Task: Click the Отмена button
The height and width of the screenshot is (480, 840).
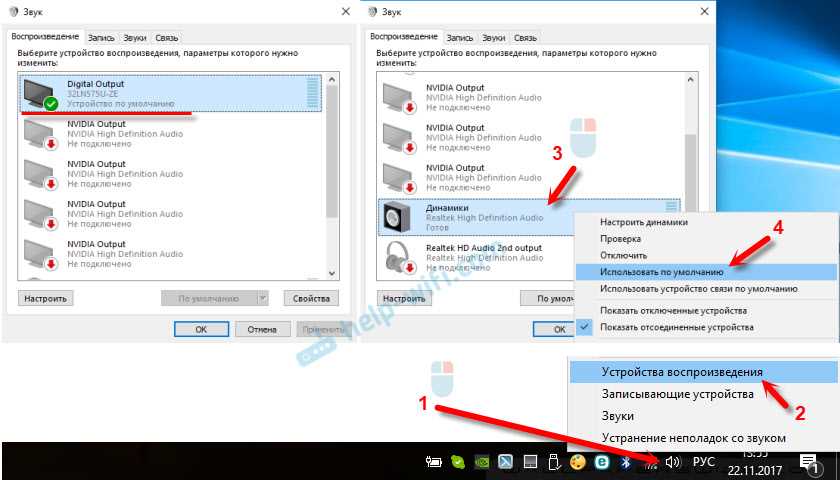Action: 262,329
